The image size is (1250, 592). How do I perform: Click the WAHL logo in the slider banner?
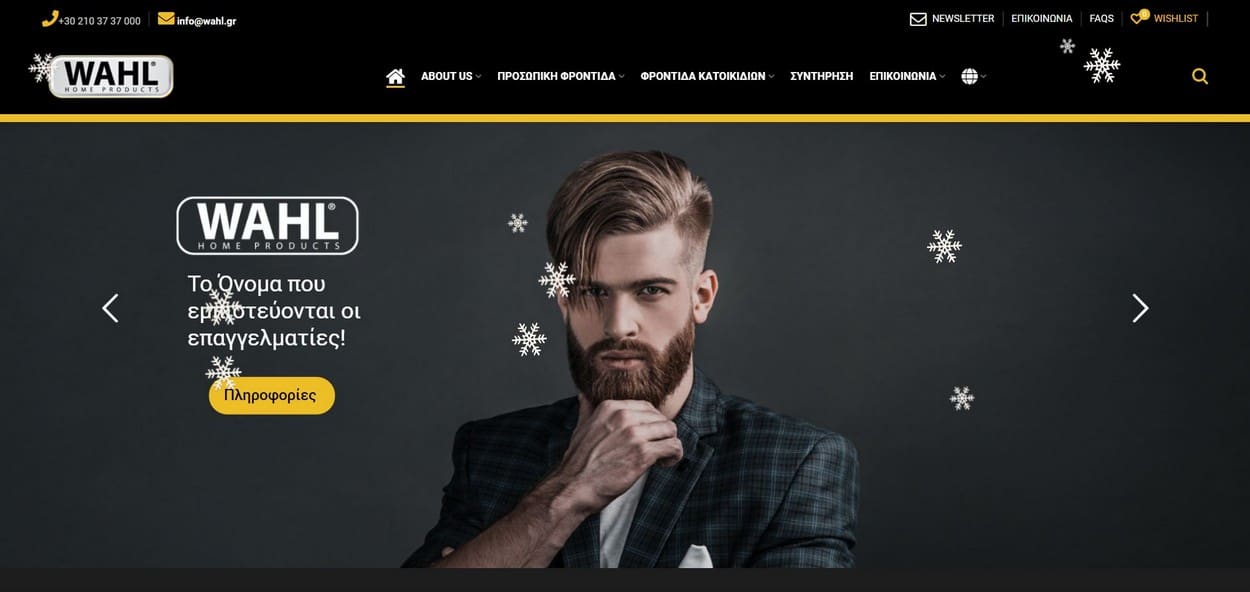point(267,225)
